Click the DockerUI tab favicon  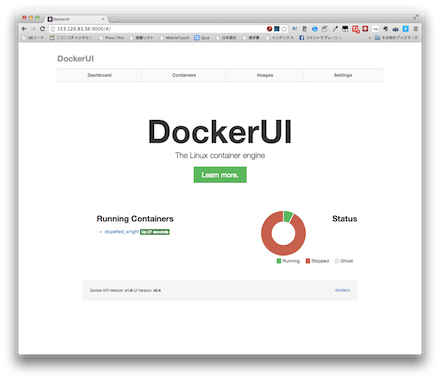[x=50, y=19]
